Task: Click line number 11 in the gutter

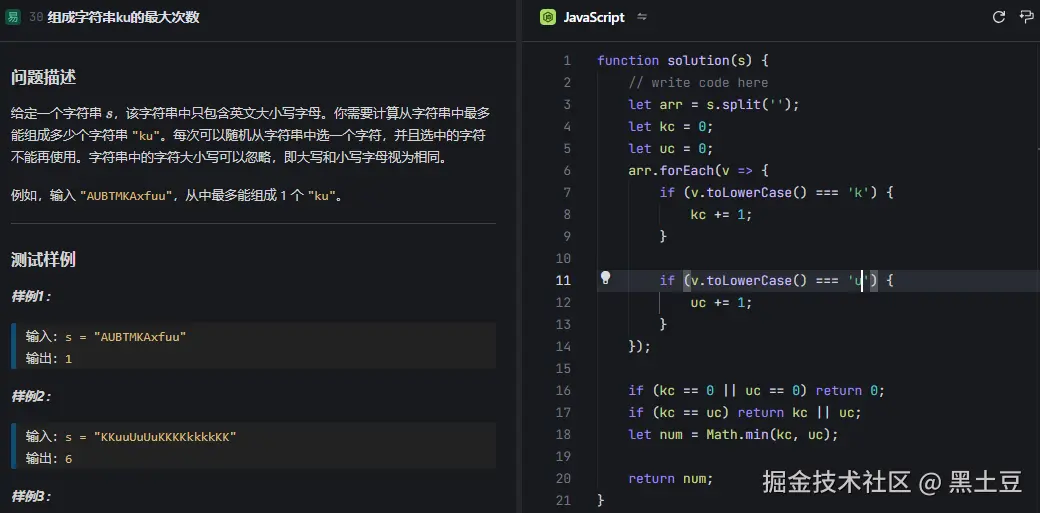Action: (563, 280)
